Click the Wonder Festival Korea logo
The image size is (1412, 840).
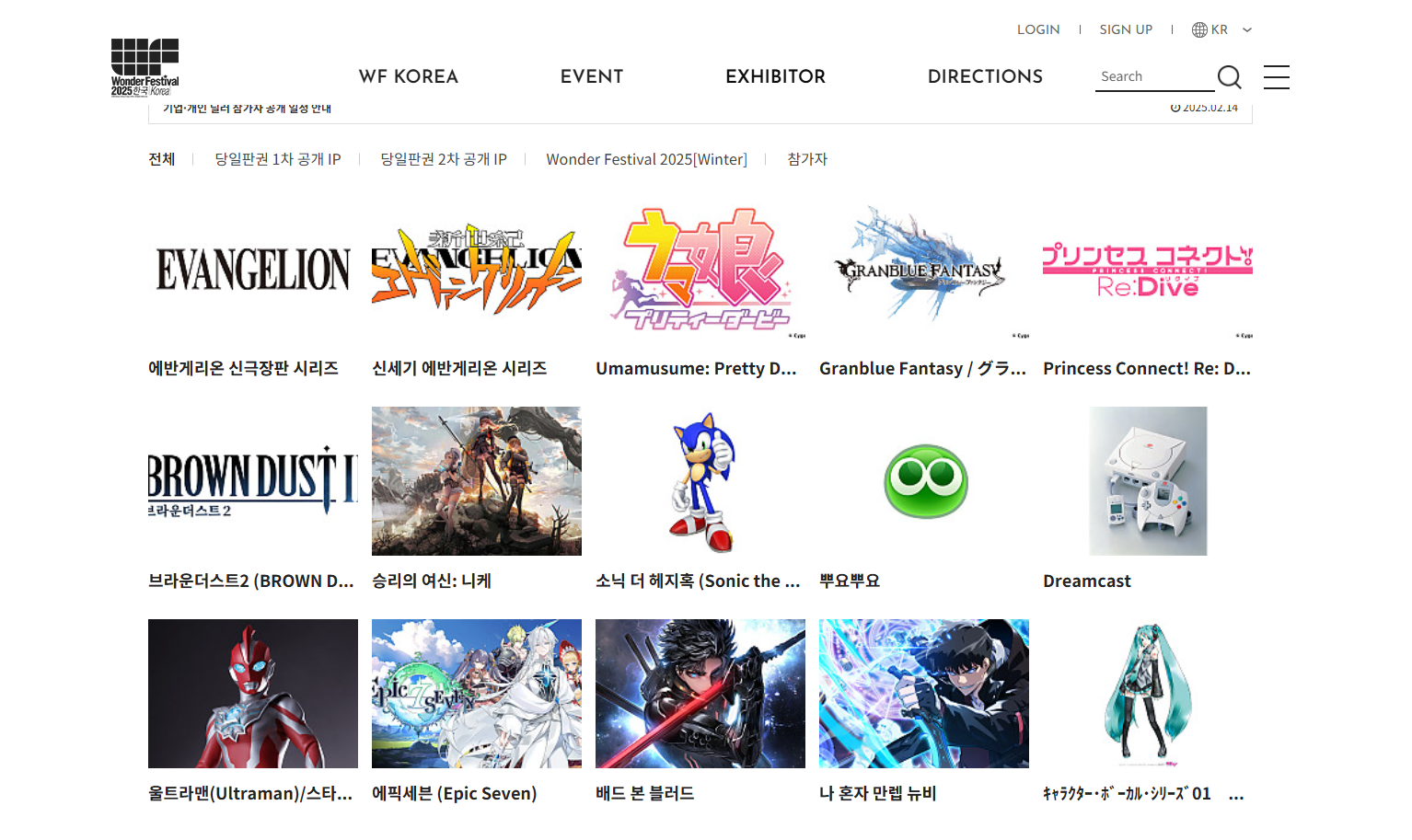coord(145,67)
